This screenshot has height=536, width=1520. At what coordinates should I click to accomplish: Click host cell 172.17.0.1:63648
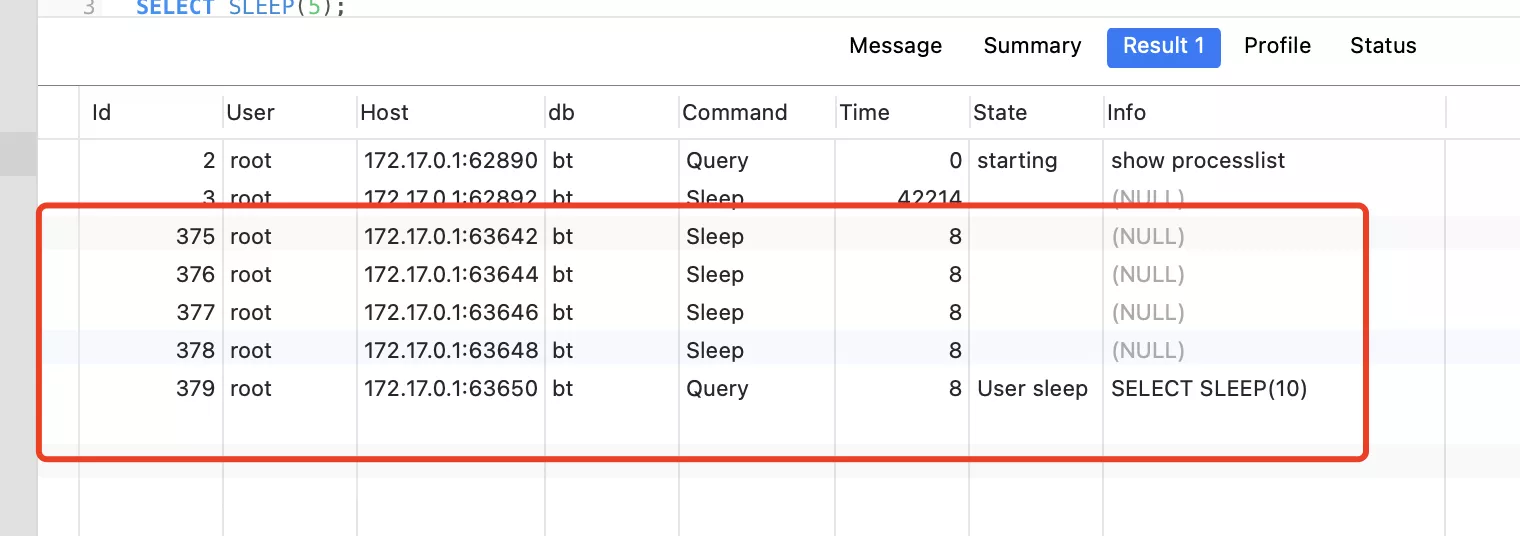(x=451, y=351)
